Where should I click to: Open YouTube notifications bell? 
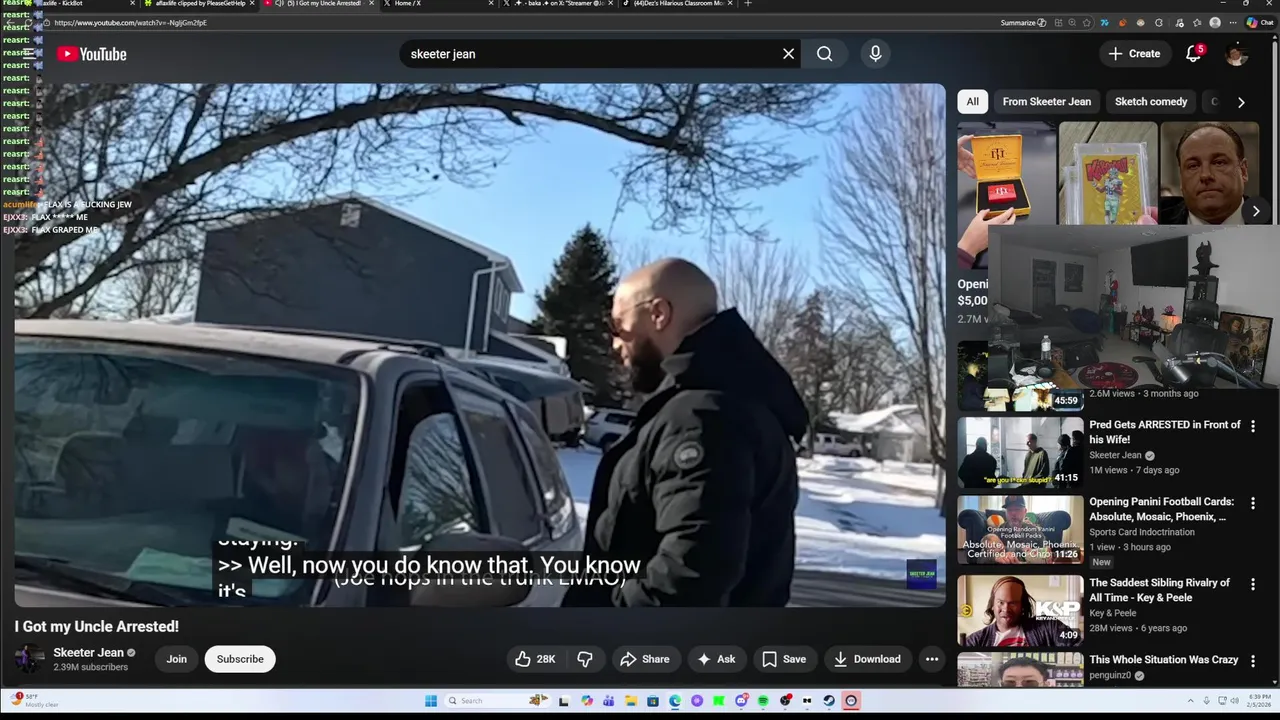[x=1193, y=54]
